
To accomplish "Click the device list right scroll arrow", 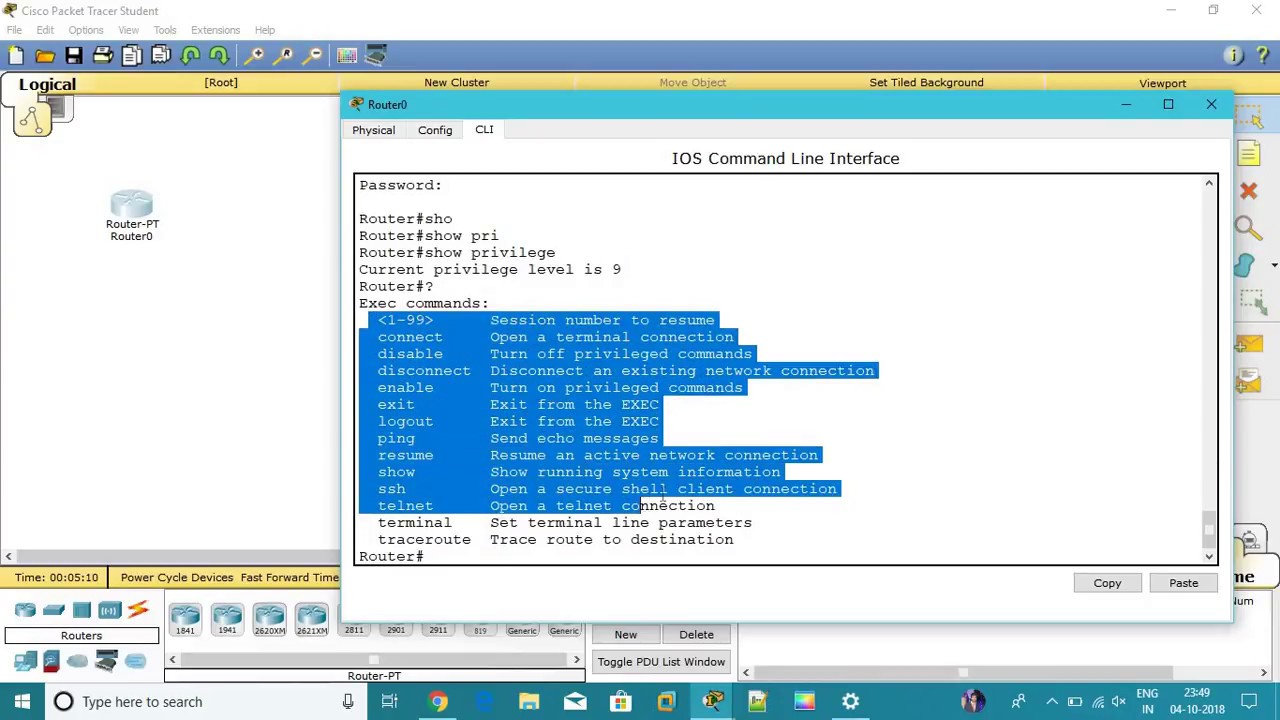I will tap(576, 660).
